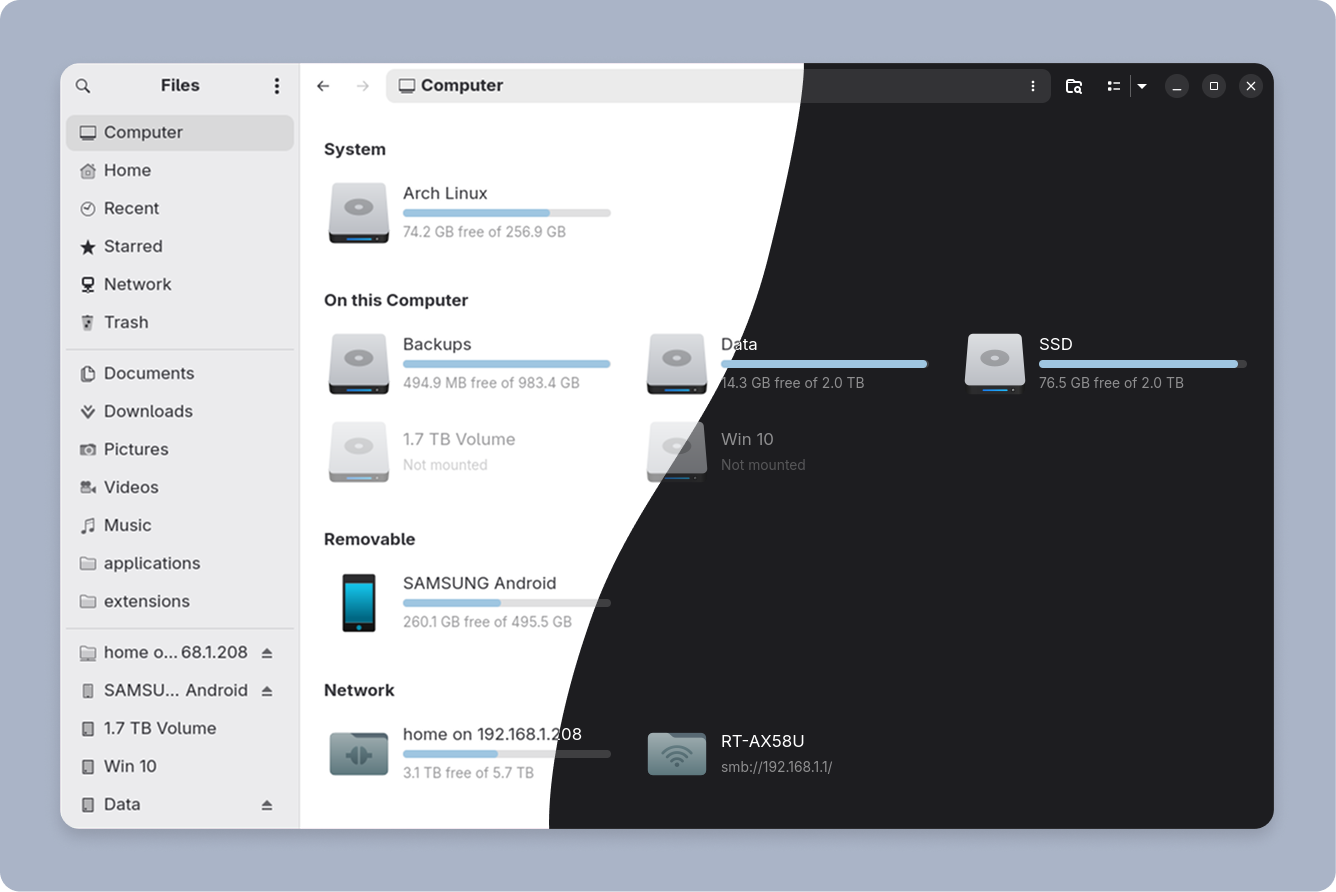Select the unmounted Win 10 drive icon
This screenshot has height=892, width=1336.
coord(677,453)
